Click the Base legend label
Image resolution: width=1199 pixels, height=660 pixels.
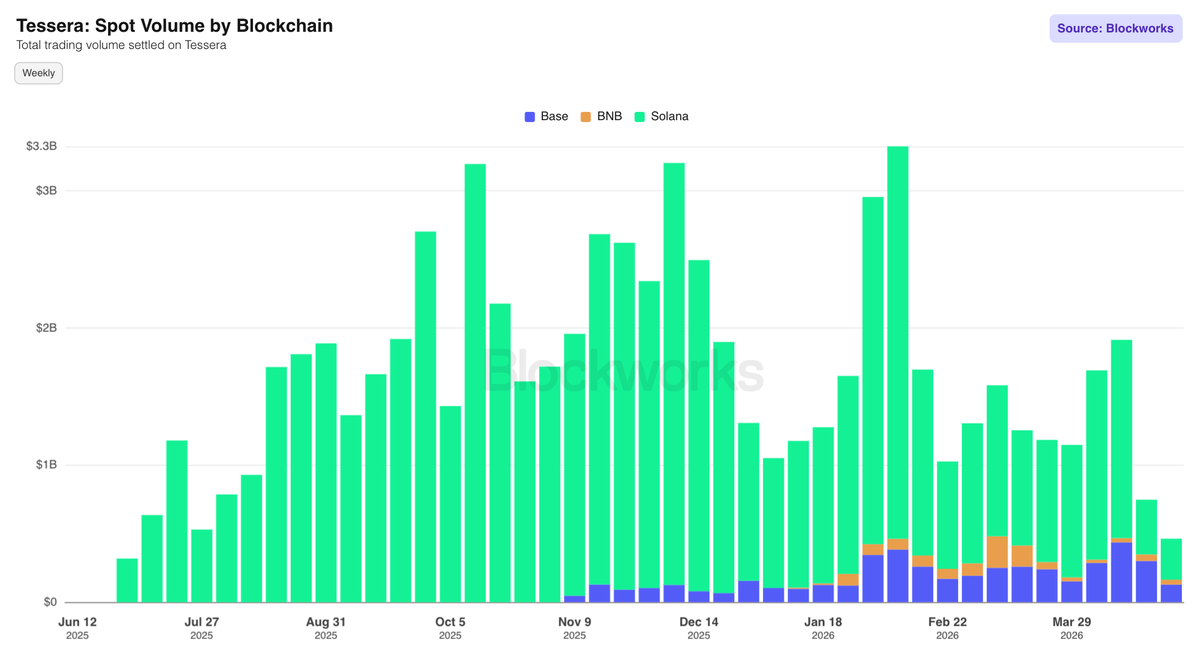[554, 116]
